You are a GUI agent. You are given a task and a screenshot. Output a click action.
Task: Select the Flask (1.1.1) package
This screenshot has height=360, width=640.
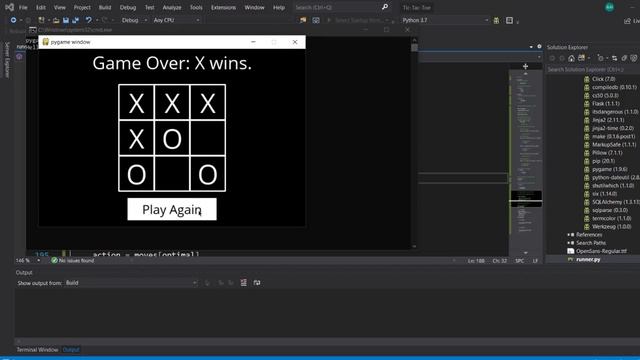606,104
